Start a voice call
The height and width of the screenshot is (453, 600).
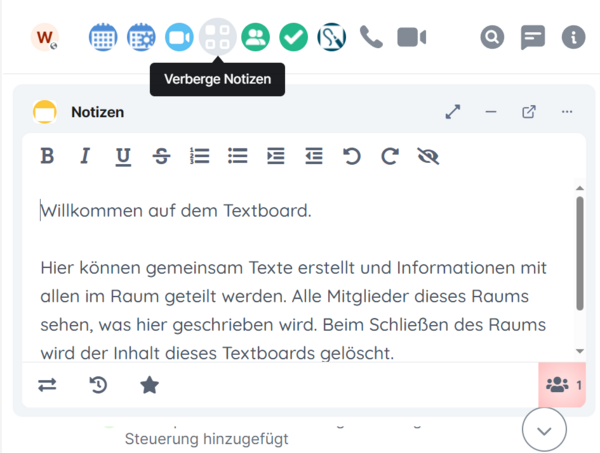(x=371, y=37)
